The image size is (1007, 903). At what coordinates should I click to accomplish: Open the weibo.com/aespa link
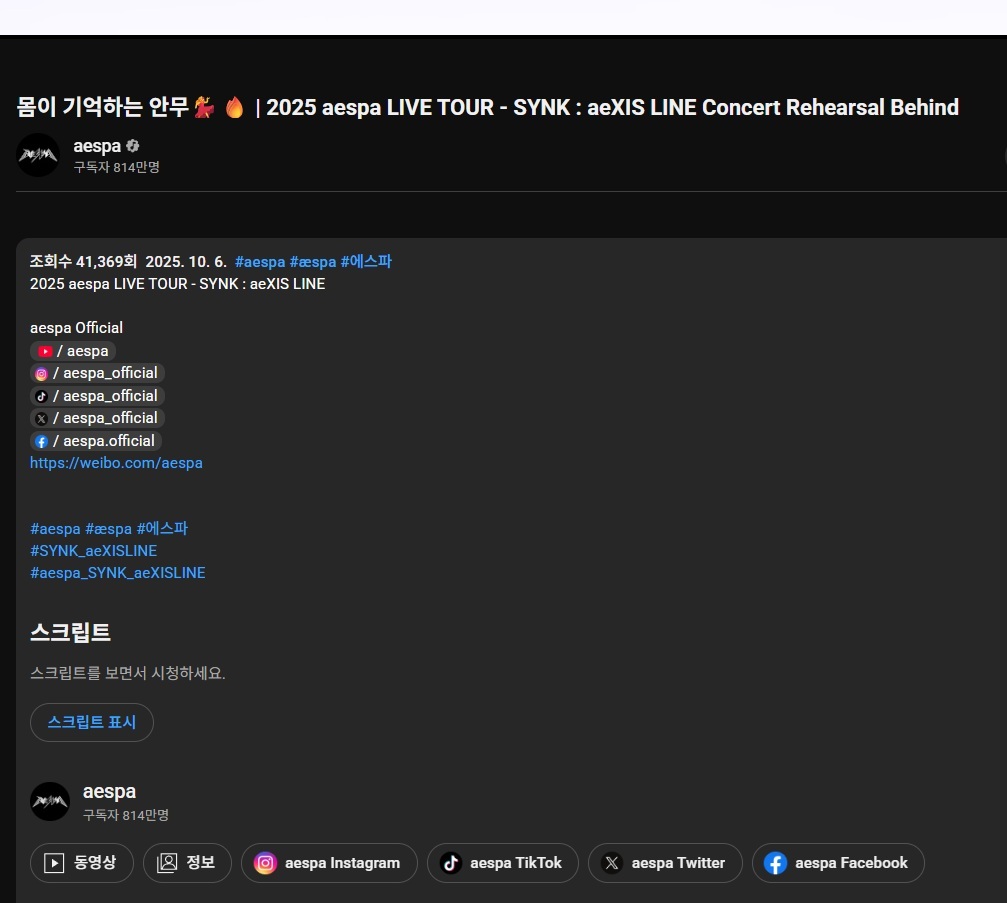(x=116, y=463)
